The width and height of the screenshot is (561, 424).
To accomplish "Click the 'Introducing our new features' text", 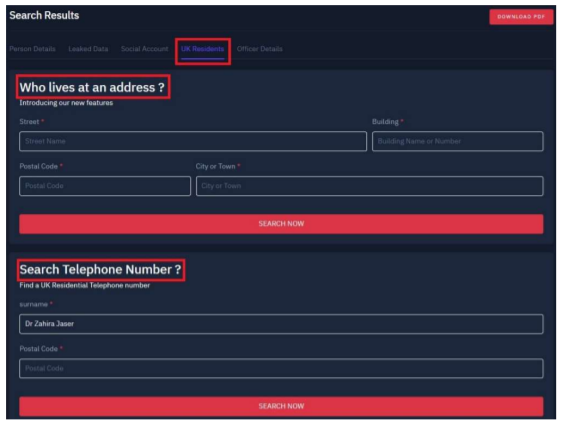I will click(66, 103).
